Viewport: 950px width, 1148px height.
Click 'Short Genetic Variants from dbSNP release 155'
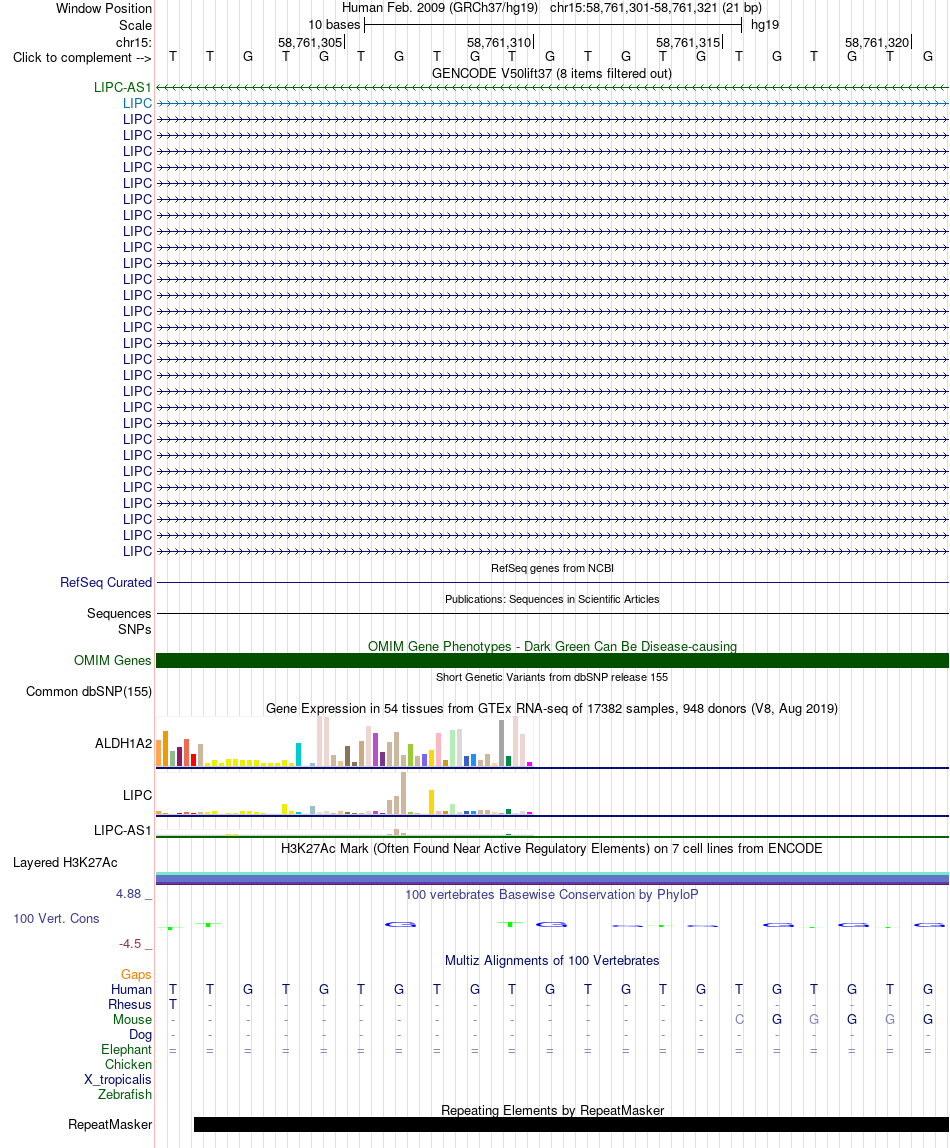pyautogui.click(x=552, y=677)
